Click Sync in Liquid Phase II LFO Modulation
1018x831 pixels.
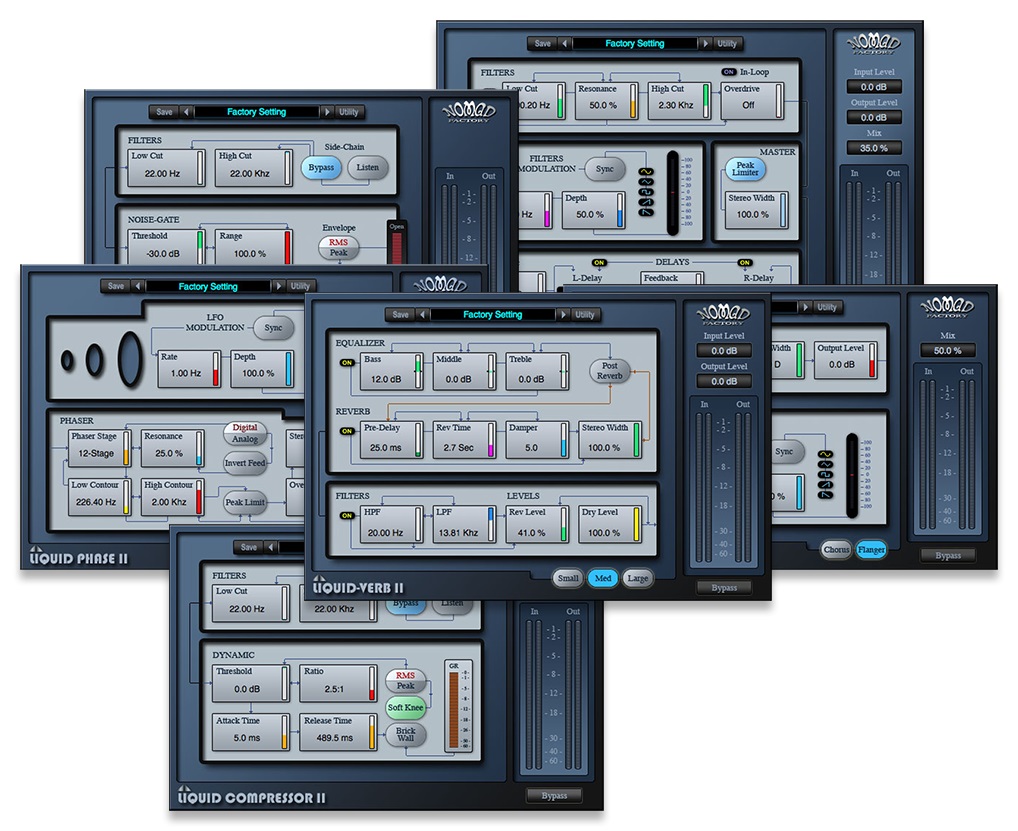coord(273,328)
